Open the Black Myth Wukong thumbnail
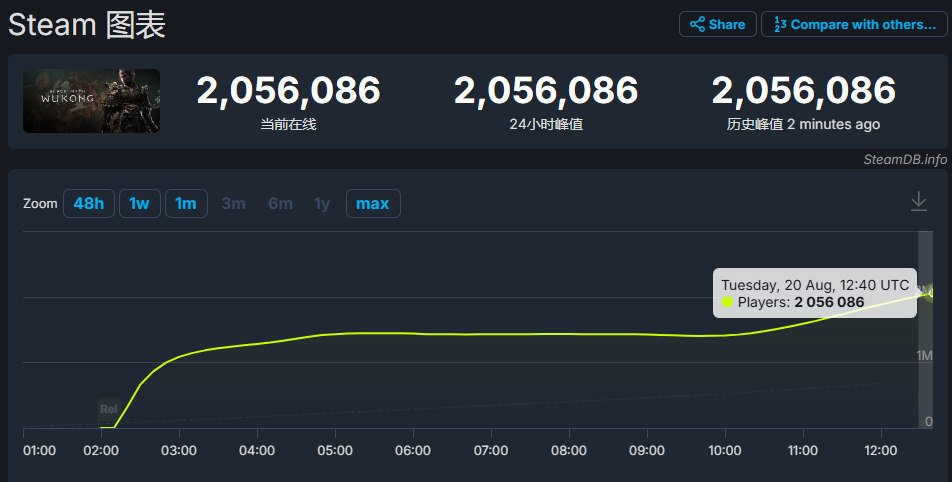The width and height of the screenshot is (952, 482). tap(92, 101)
